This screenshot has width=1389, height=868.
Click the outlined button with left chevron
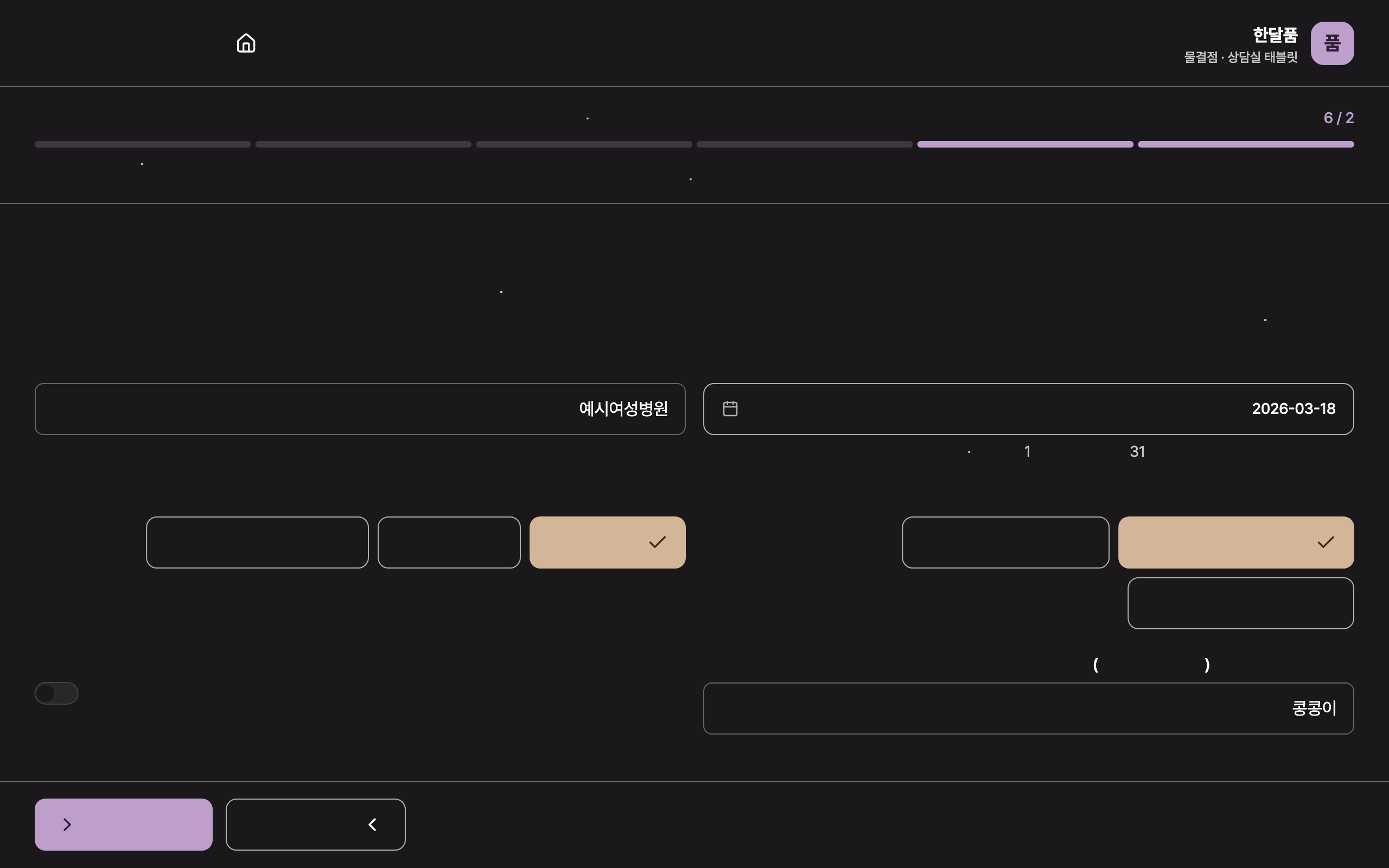(316, 825)
